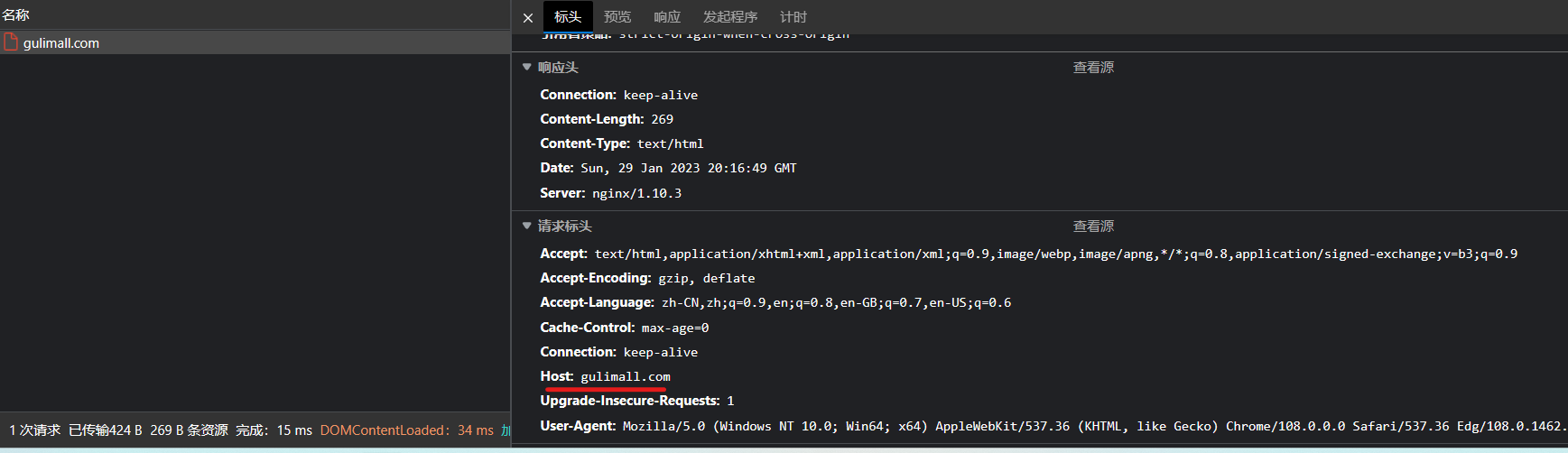This screenshot has width=1568, height=453.
Task: Close the request details panel
Action: (x=528, y=17)
